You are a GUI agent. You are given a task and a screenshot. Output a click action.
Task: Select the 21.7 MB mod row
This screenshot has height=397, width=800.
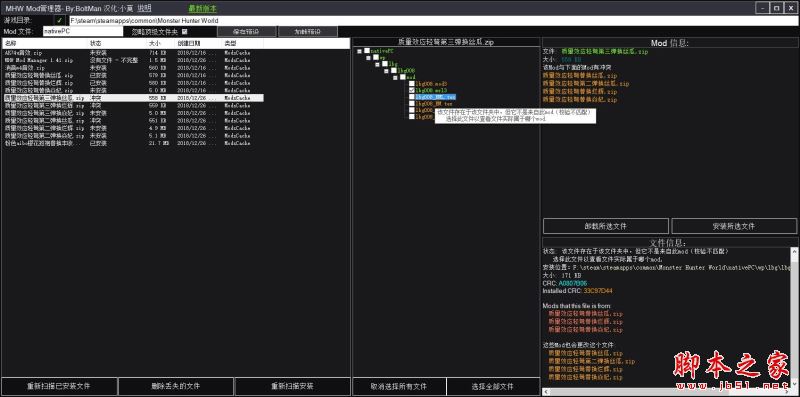(x=133, y=143)
